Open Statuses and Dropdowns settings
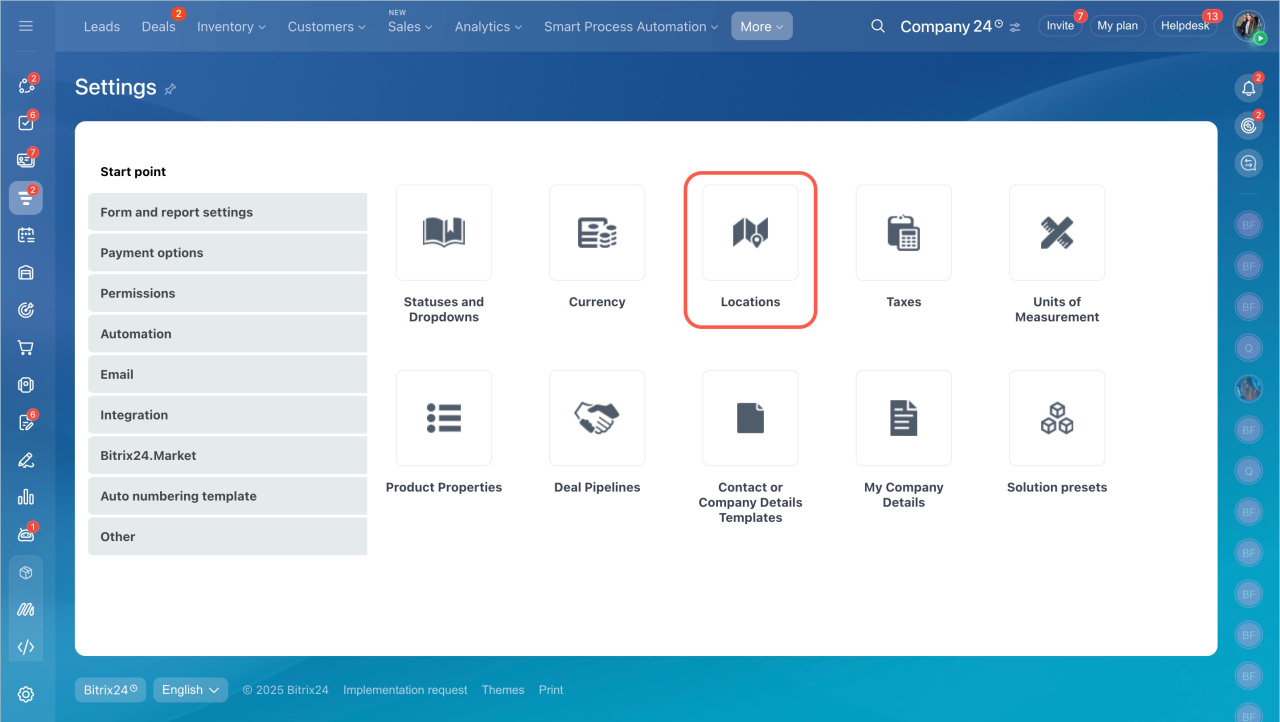 [x=443, y=233]
